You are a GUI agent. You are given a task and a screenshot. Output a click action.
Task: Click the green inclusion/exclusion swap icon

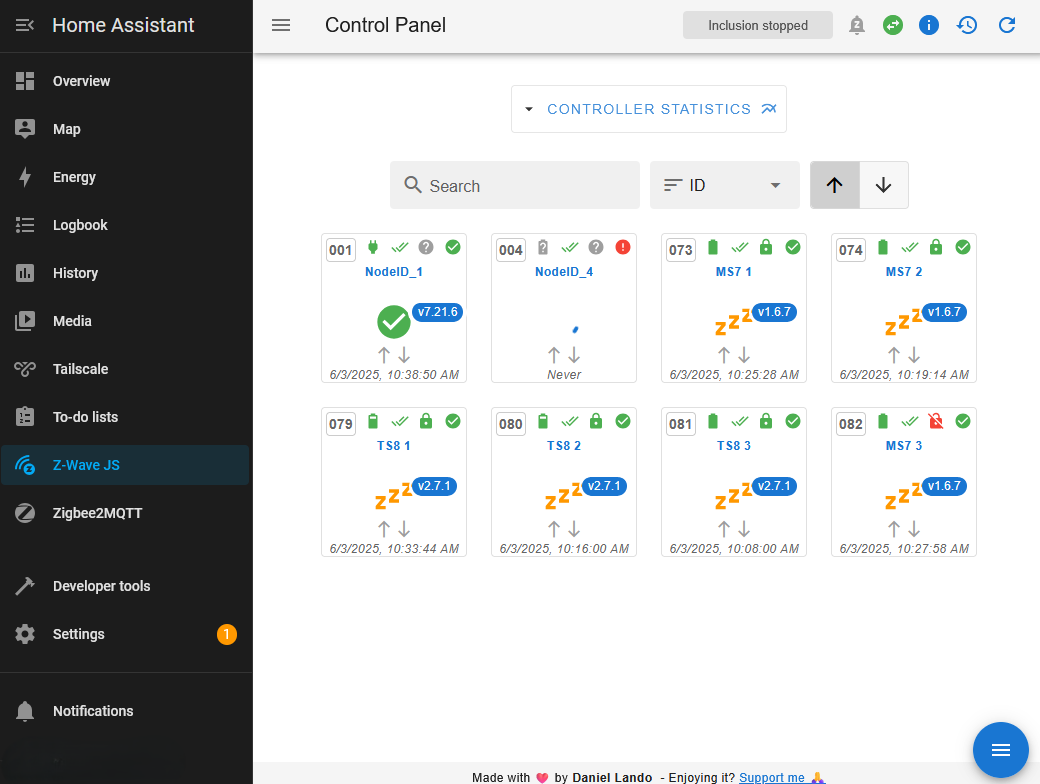point(893,25)
